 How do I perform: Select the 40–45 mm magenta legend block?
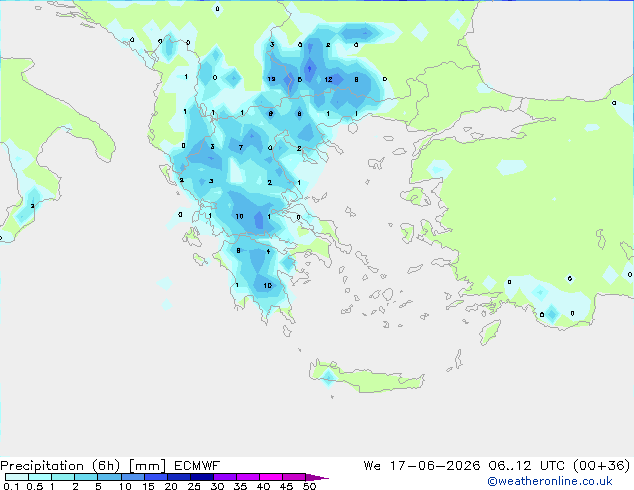pyautogui.click(x=271, y=477)
